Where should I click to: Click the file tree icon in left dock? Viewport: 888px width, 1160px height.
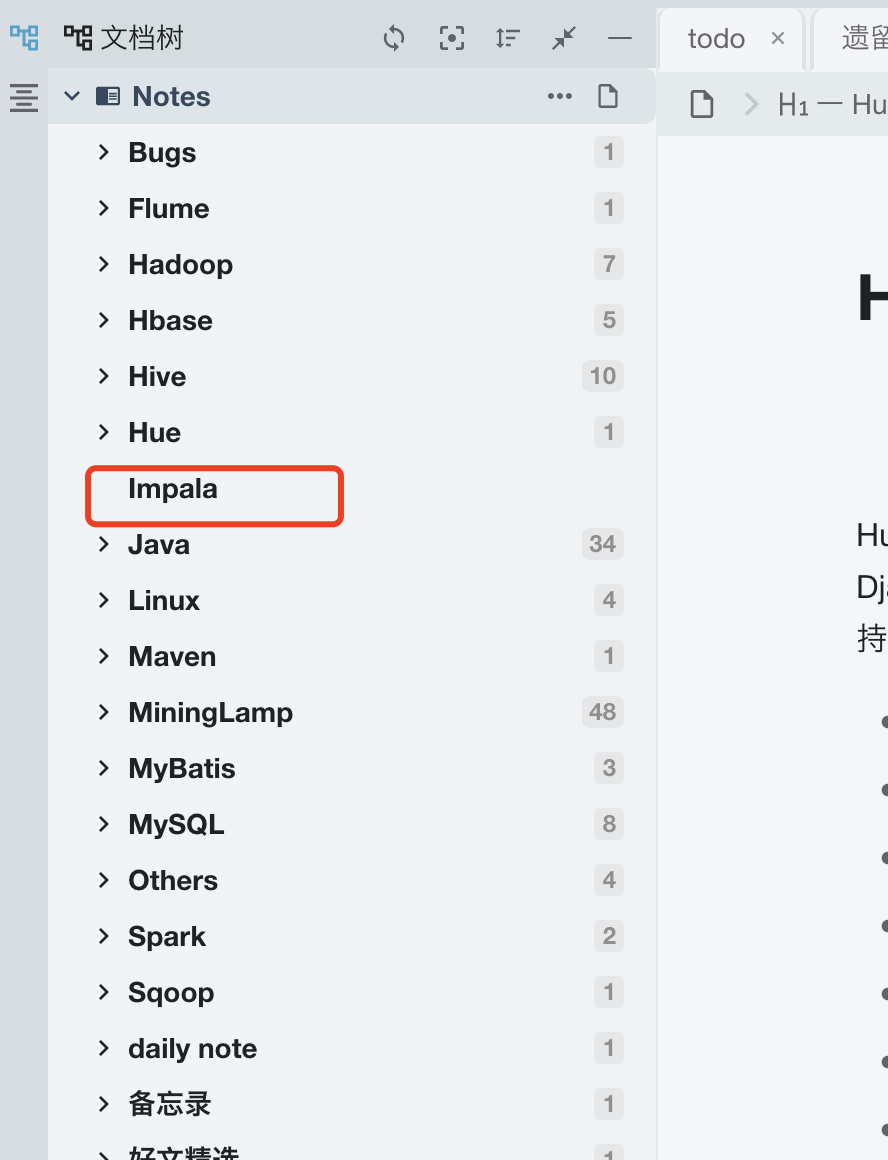(24, 39)
